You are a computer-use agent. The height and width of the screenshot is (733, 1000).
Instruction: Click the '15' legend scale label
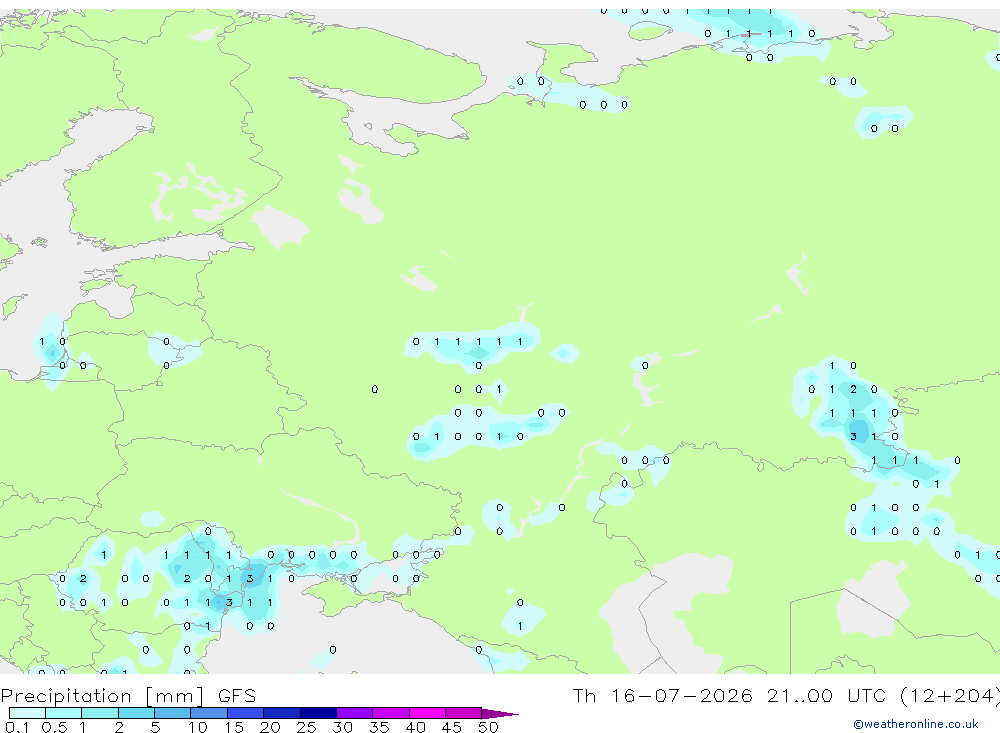[234, 727]
